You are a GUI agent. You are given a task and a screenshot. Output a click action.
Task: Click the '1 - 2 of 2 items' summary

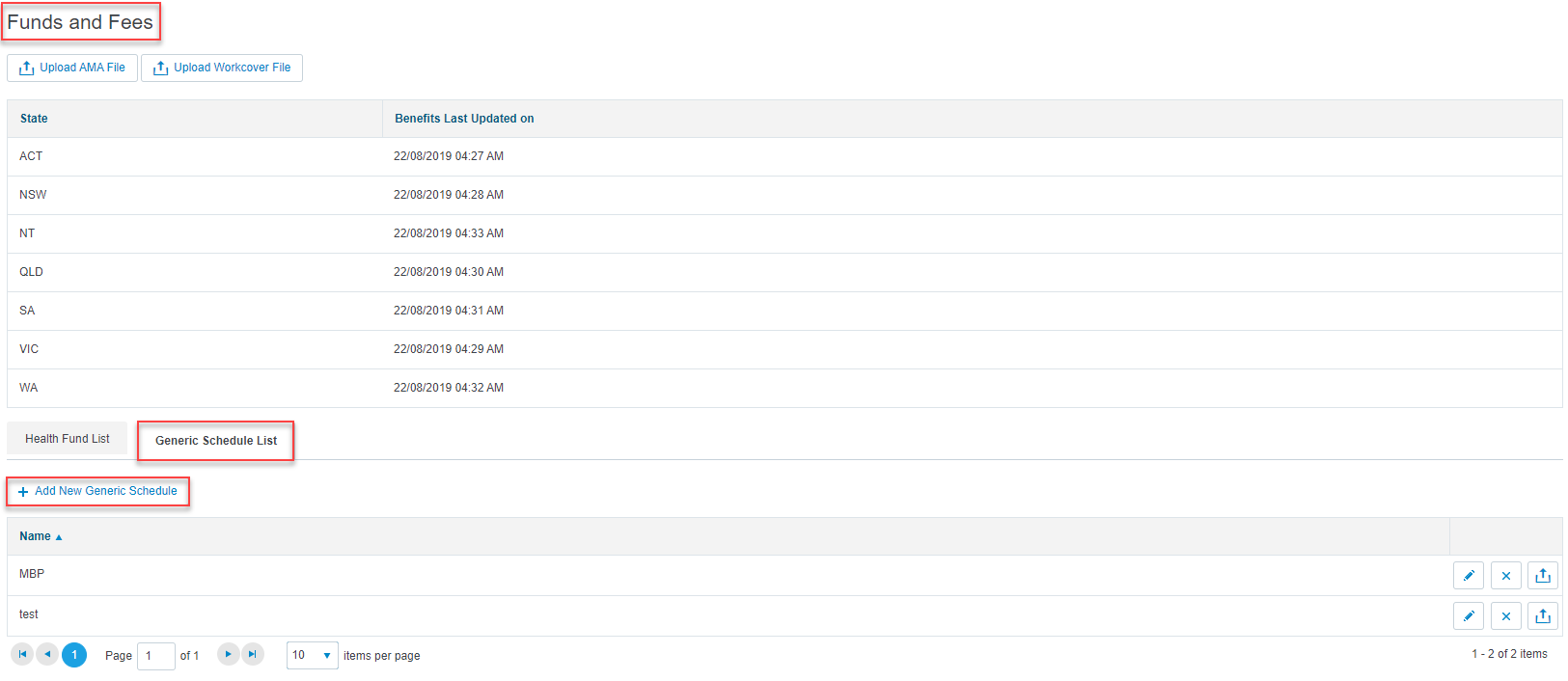pos(1509,654)
